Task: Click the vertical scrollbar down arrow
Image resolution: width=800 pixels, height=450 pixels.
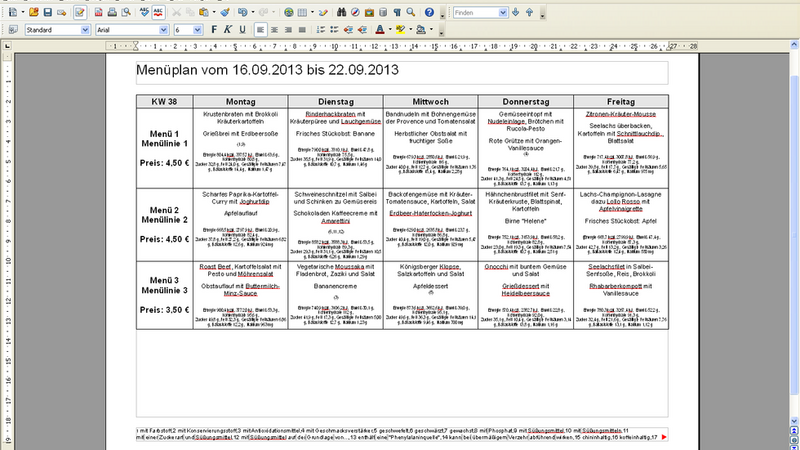Action: 794,421
